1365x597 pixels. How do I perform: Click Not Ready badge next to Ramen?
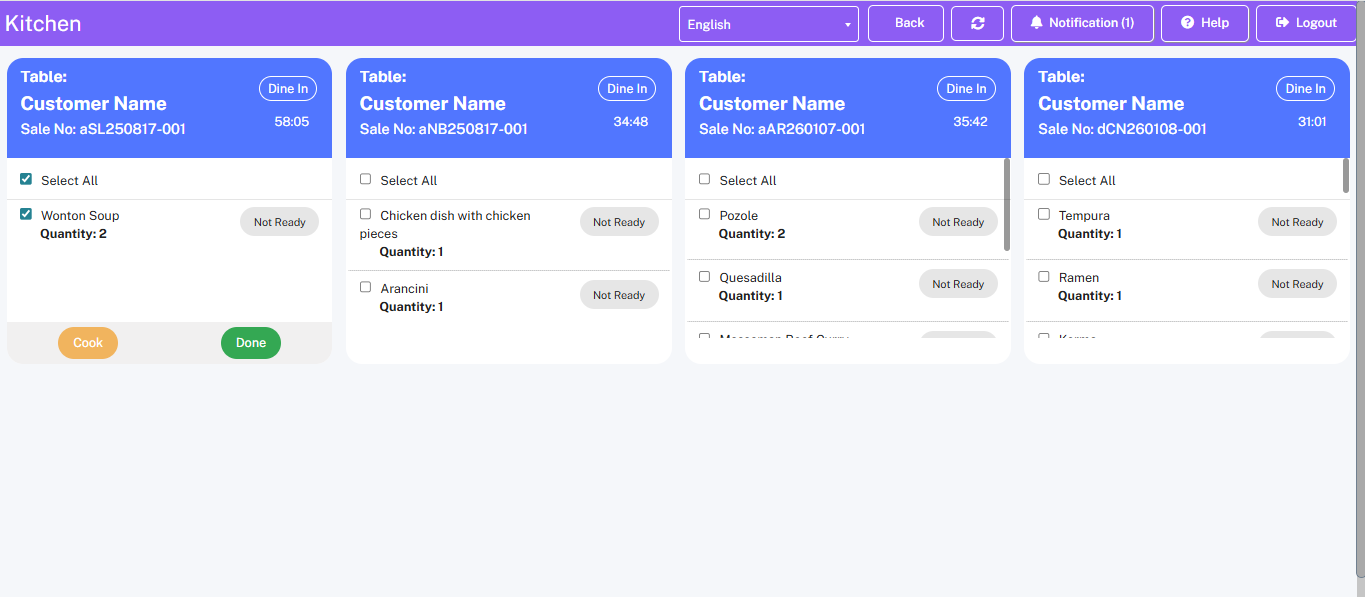[1296, 284]
